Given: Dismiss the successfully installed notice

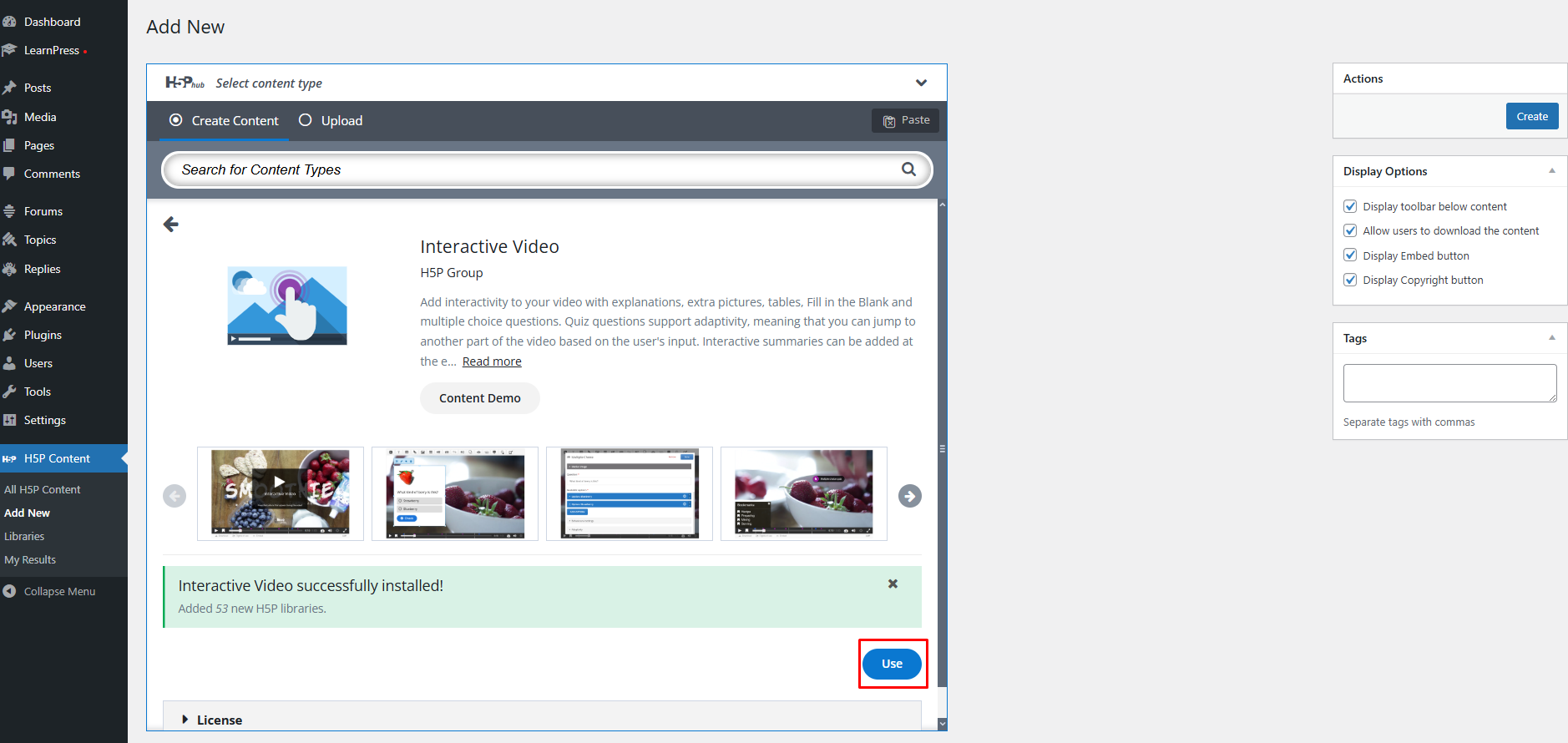Looking at the screenshot, I should coord(893,584).
